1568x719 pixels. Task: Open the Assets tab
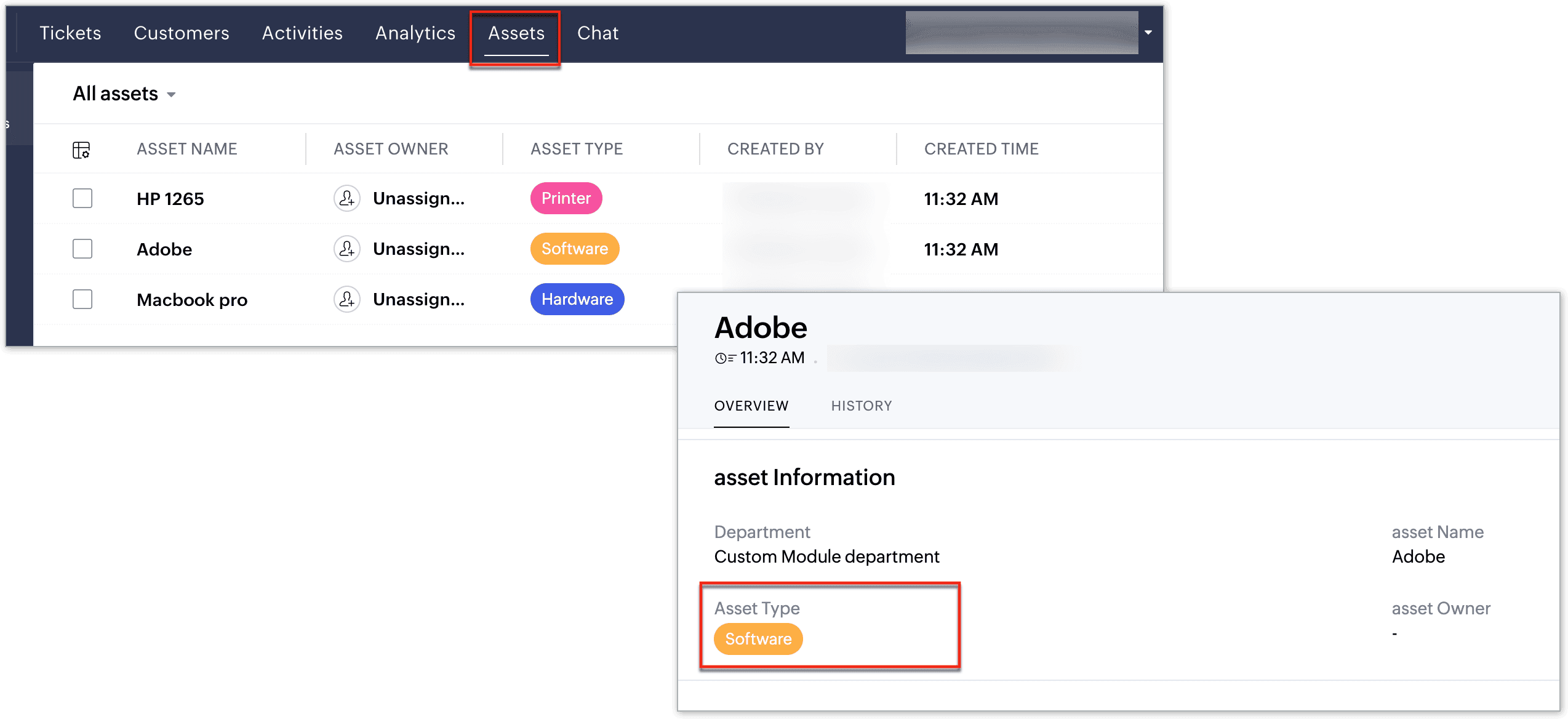(516, 33)
